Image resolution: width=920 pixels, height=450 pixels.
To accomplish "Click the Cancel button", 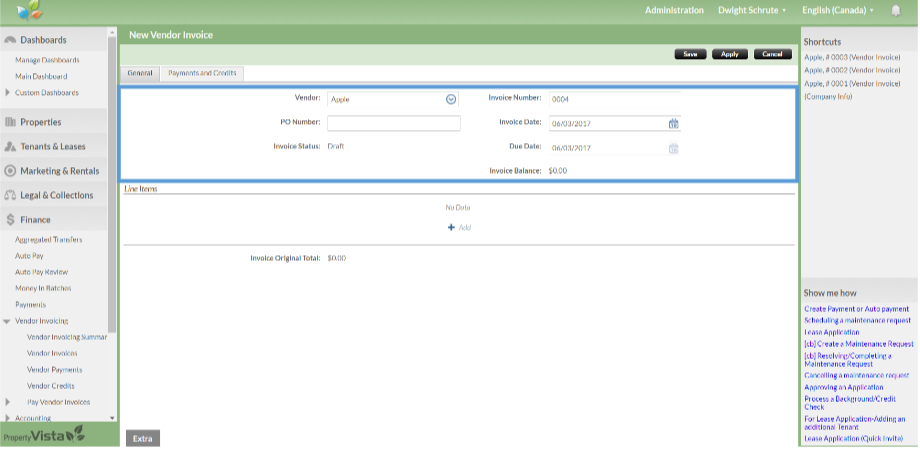I will pos(772,54).
